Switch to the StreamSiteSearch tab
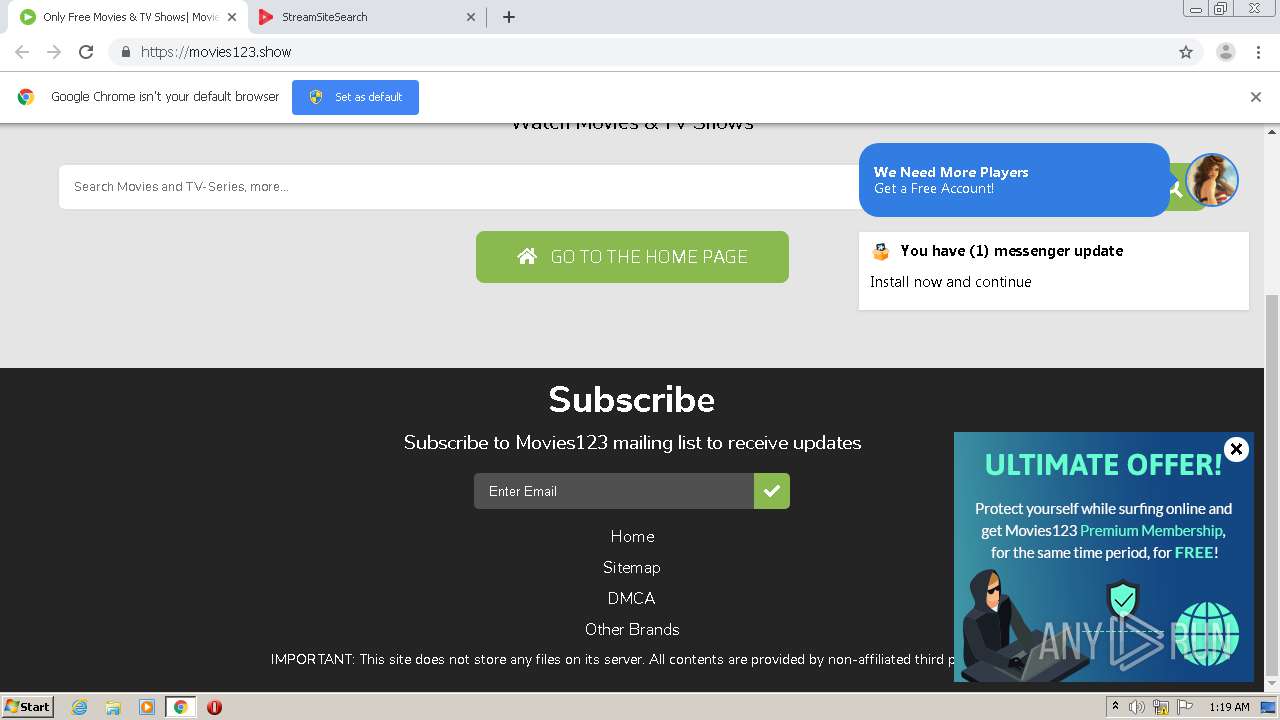 (x=366, y=17)
